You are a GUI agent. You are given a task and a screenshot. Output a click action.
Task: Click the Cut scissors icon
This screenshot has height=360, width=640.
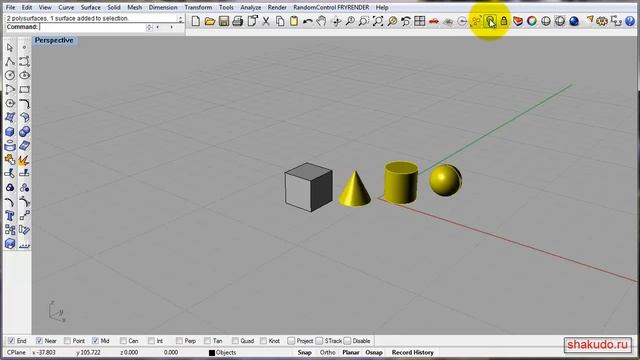(x=266, y=21)
